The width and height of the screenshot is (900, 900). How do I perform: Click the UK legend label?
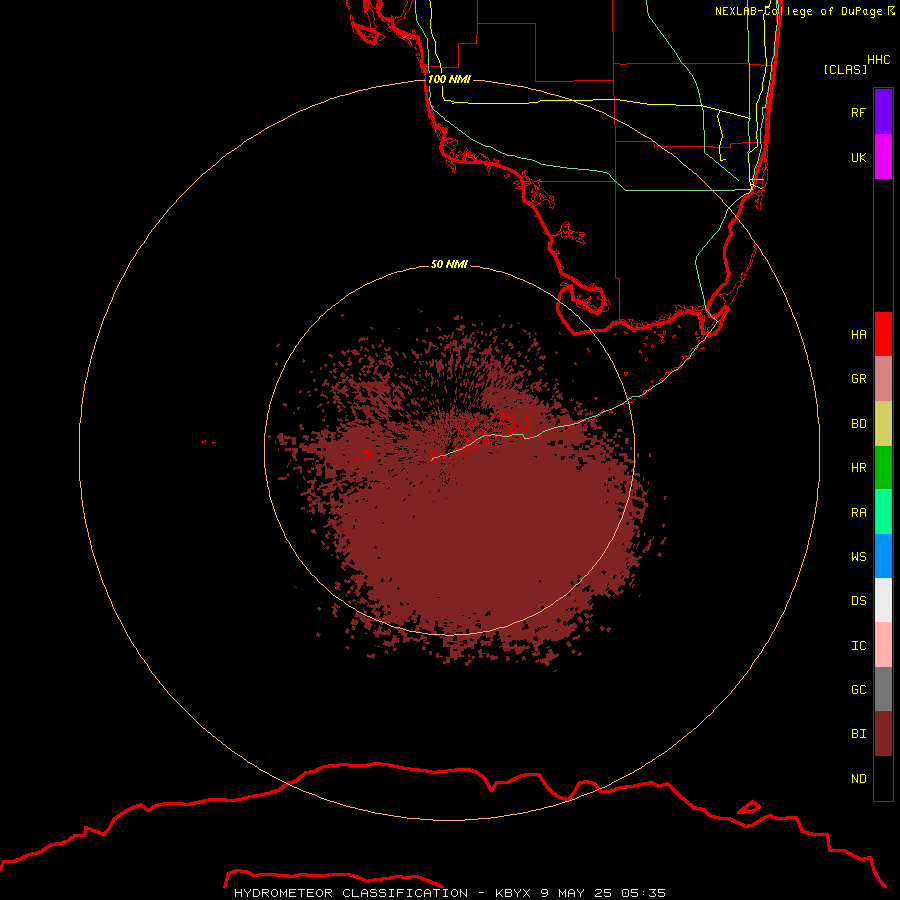[858, 157]
